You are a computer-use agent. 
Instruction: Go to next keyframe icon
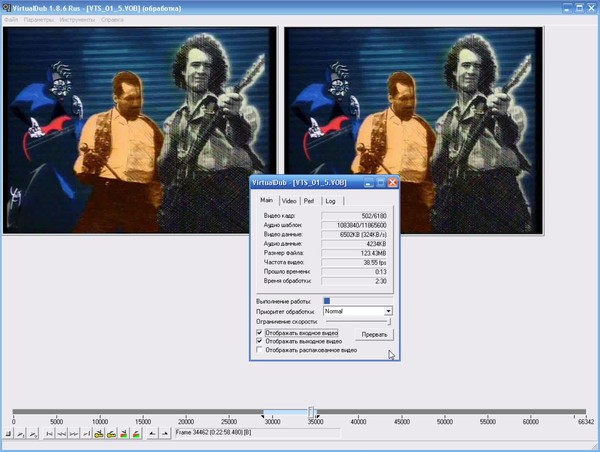click(x=111, y=433)
